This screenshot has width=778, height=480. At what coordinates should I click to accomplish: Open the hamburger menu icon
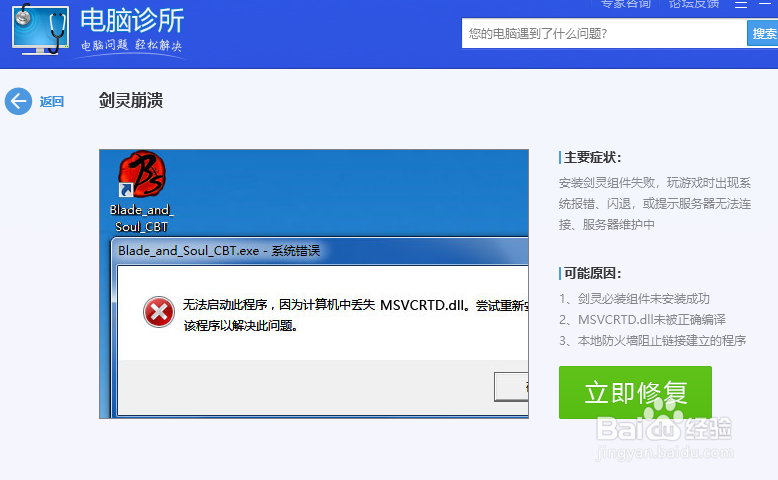pyautogui.click(x=741, y=4)
